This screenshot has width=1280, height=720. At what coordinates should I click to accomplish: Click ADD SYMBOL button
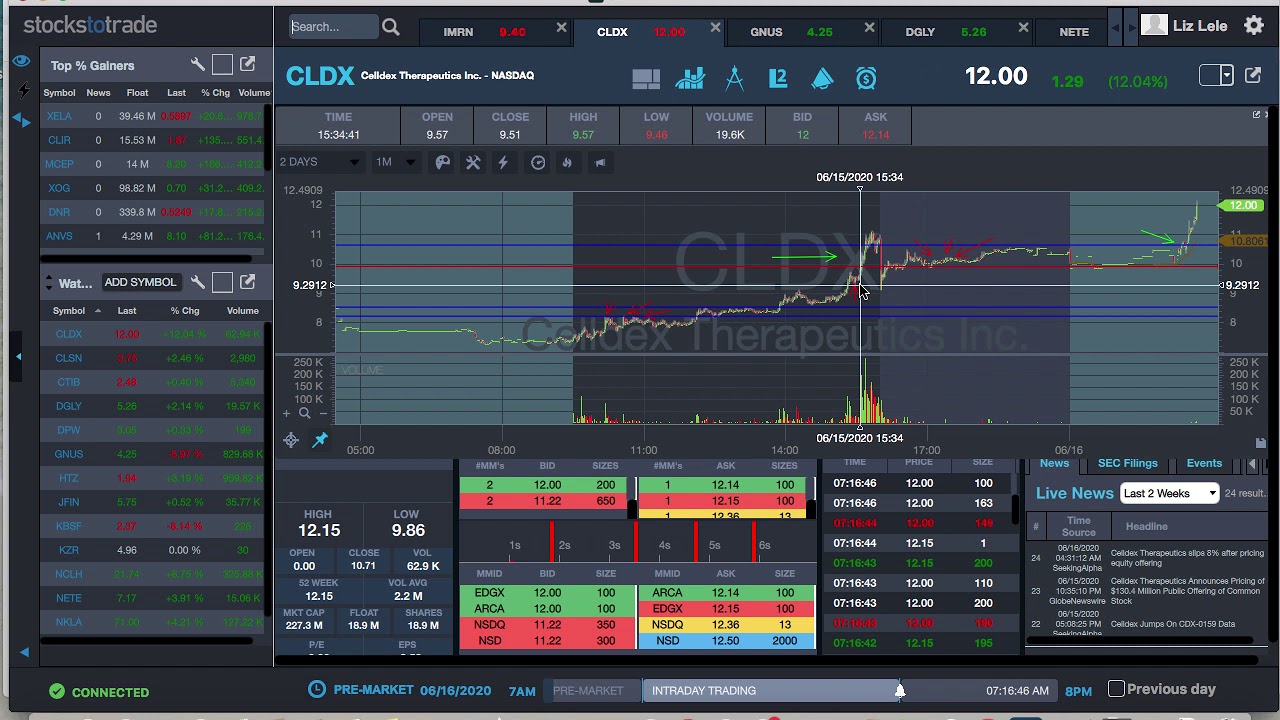140,282
